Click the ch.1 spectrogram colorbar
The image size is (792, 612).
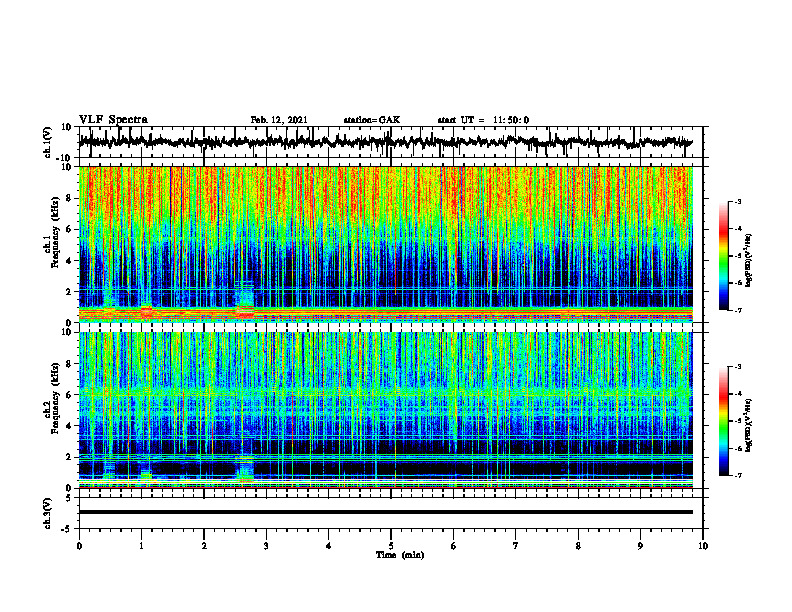(x=724, y=256)
